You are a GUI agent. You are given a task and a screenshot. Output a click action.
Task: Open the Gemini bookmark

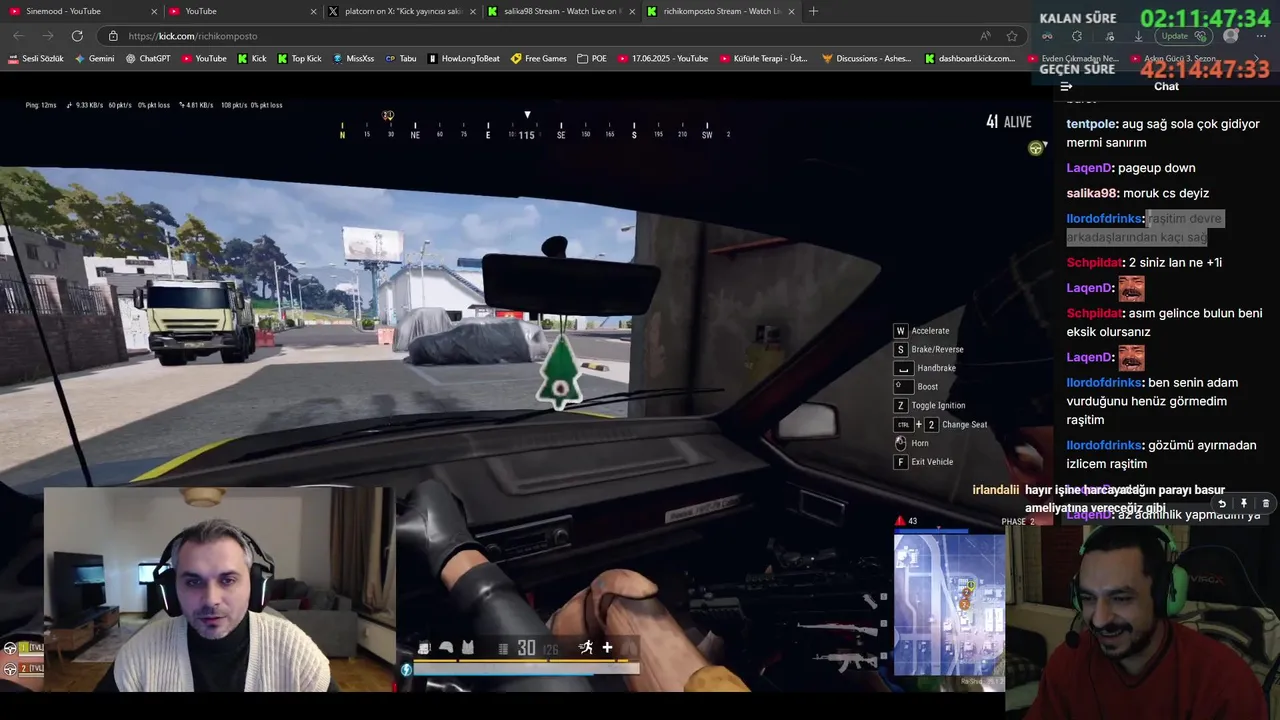[x=95, y=59]
